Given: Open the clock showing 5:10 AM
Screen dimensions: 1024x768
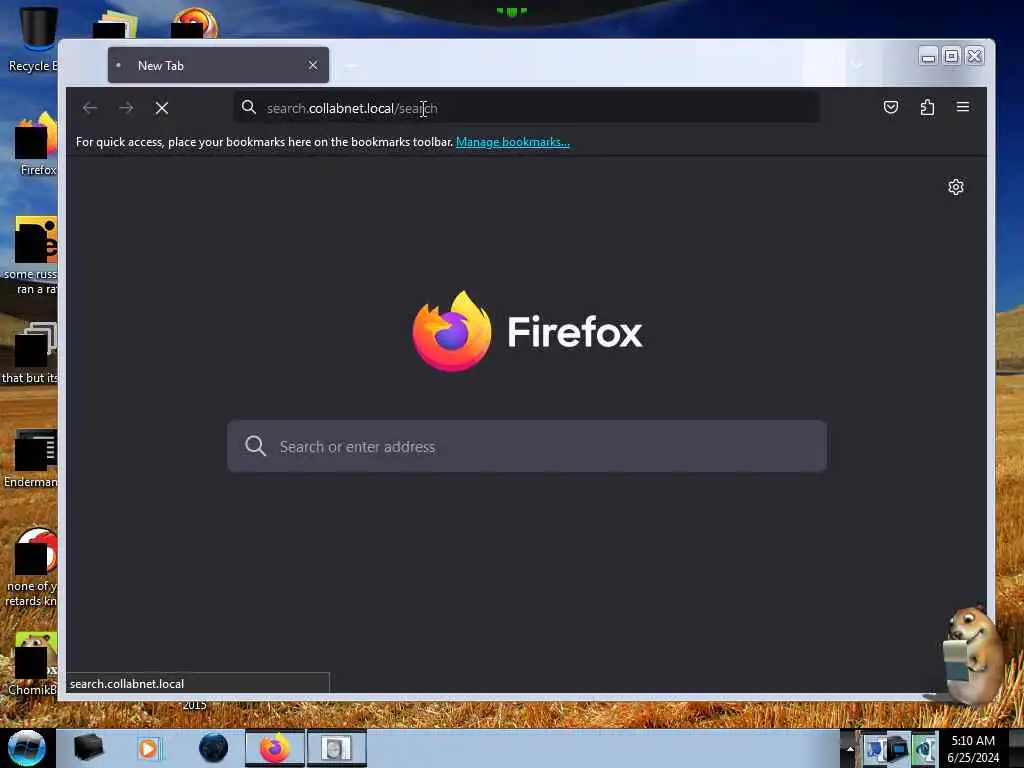Looking at the screenshot, I should [973, 749].
